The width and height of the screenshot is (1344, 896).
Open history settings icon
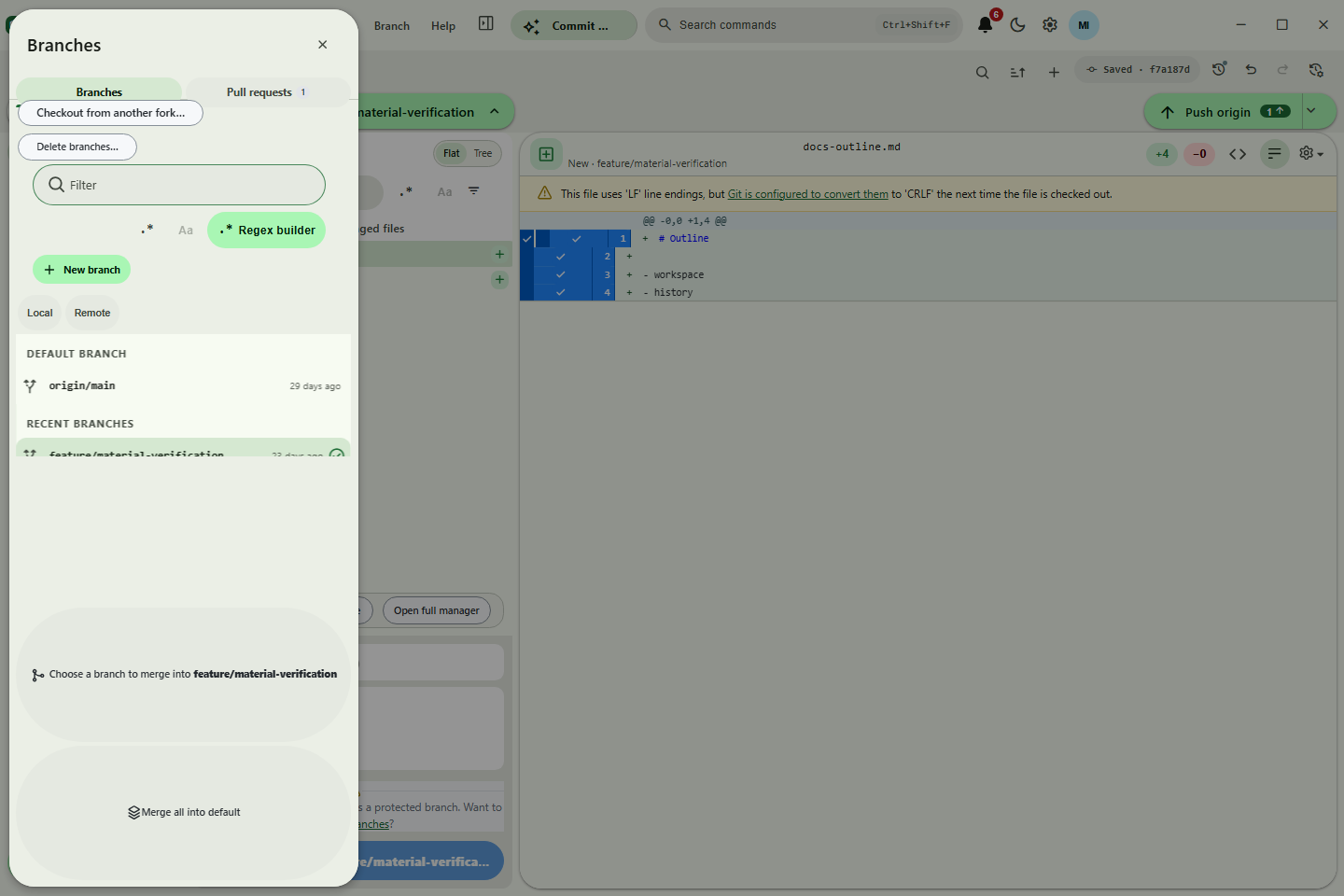pos(1316,69)
